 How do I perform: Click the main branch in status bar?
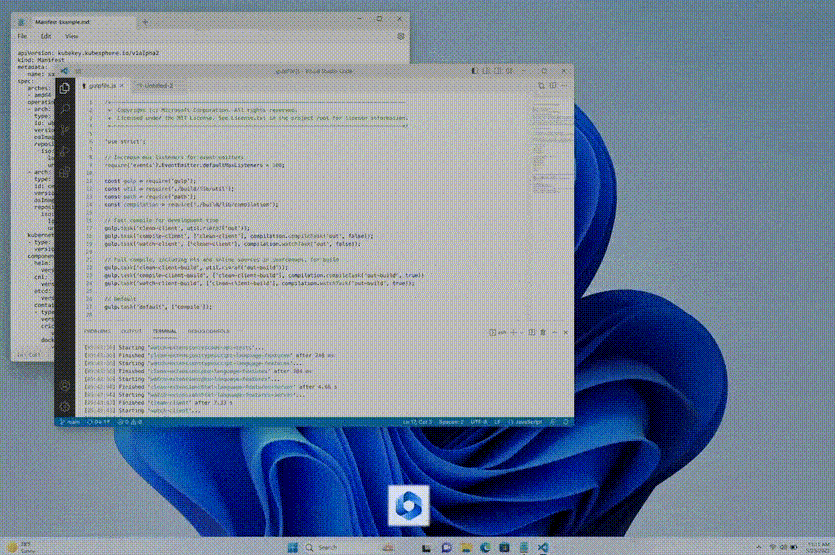pyautogui.click(x=70, y=422)
